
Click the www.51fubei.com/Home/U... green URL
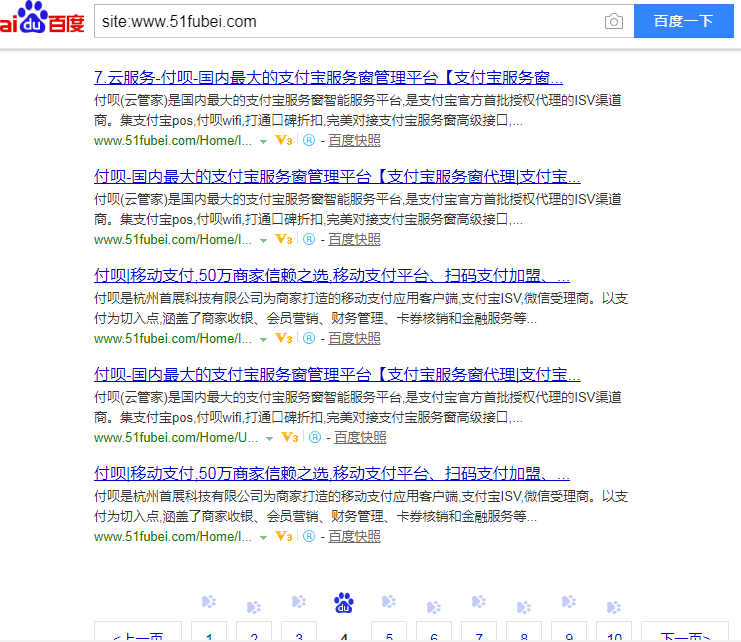(176, 438)
